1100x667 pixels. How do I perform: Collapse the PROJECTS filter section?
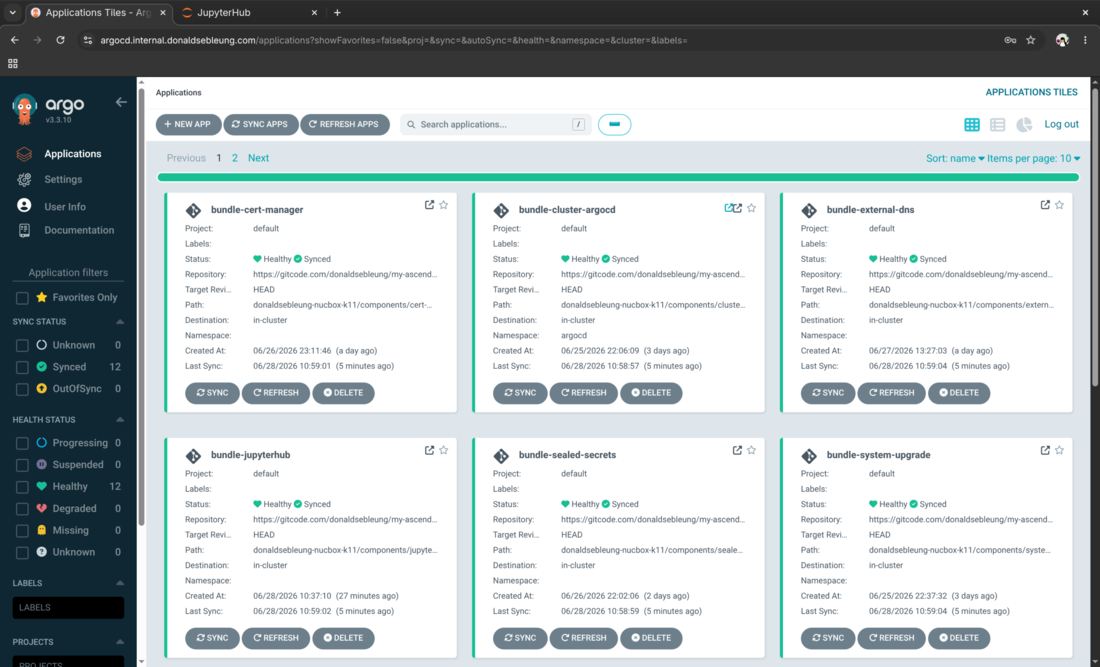coord(120,642)
